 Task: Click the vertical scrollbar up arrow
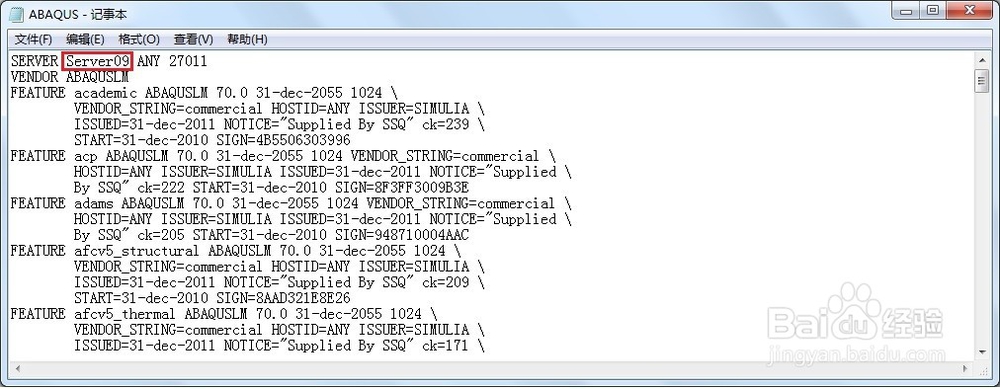pyautogui.click(x=982, y=60)
